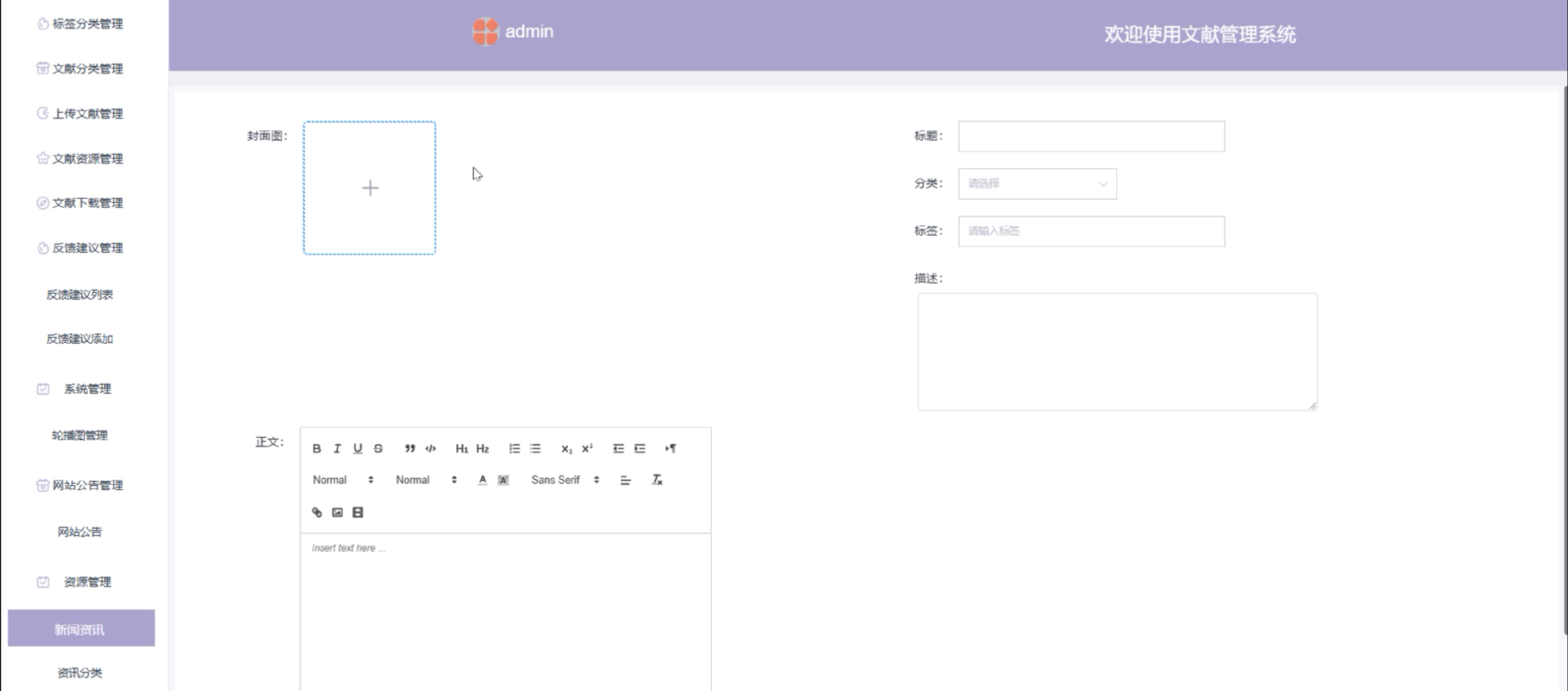This screenshot has height=691, width=1568.
Task: Toggle strikethrough formatting
Action: click(378, 449)
